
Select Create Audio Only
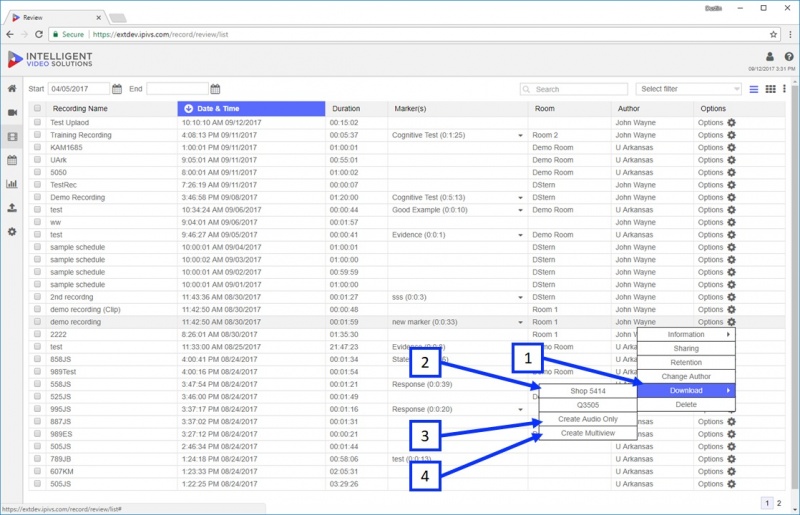(x=588, y=419)
